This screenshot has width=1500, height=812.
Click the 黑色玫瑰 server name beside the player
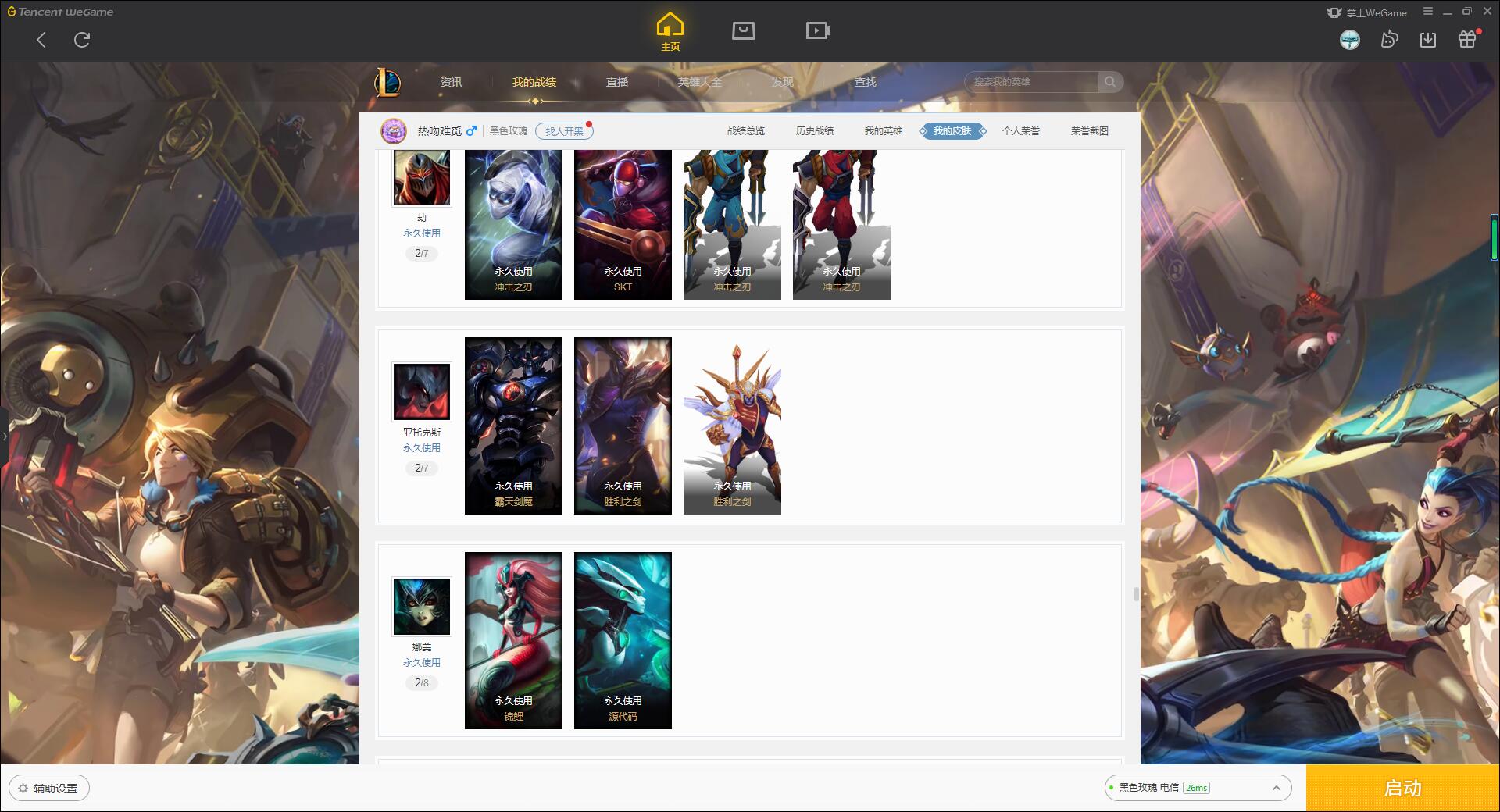point(509,131)
